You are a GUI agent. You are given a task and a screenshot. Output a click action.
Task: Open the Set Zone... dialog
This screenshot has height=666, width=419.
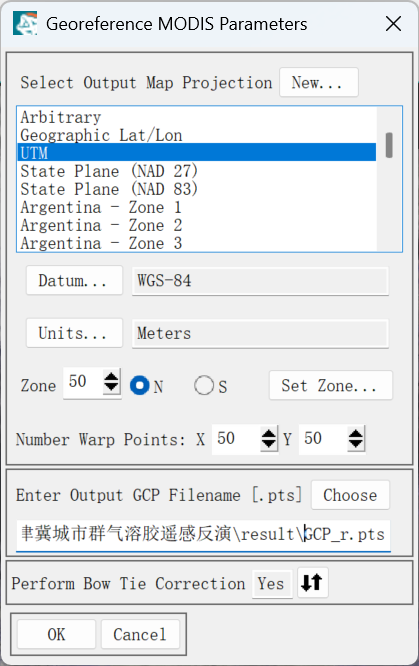point(331,386)
